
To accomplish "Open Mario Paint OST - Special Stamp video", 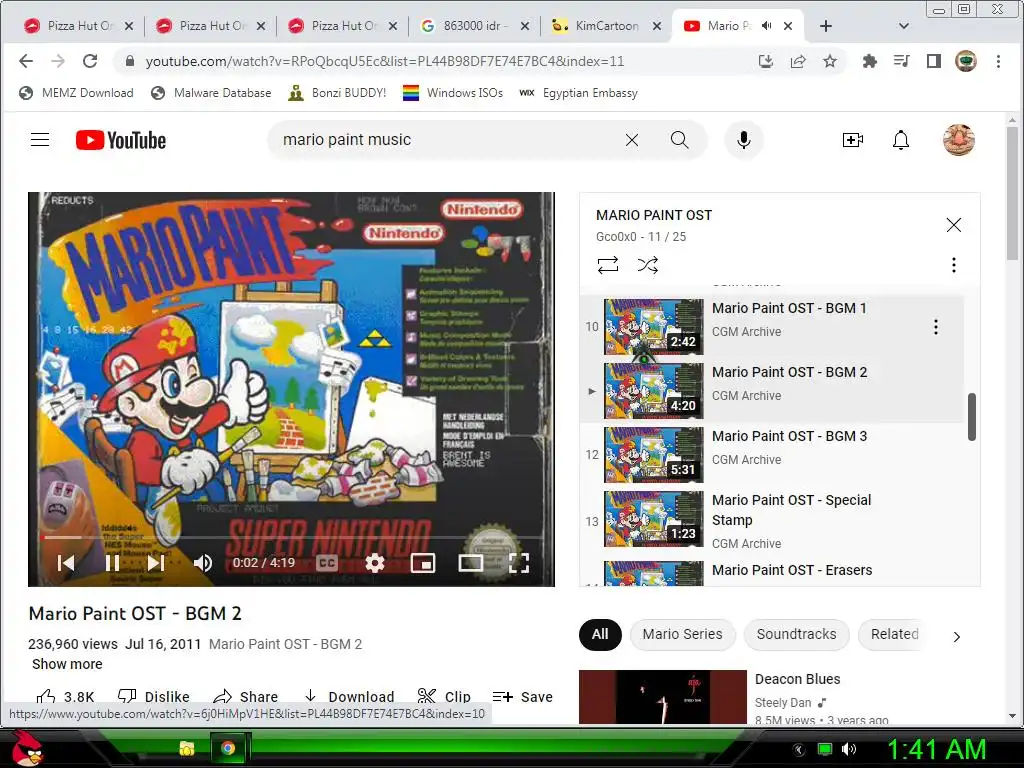I will [771, 520].
